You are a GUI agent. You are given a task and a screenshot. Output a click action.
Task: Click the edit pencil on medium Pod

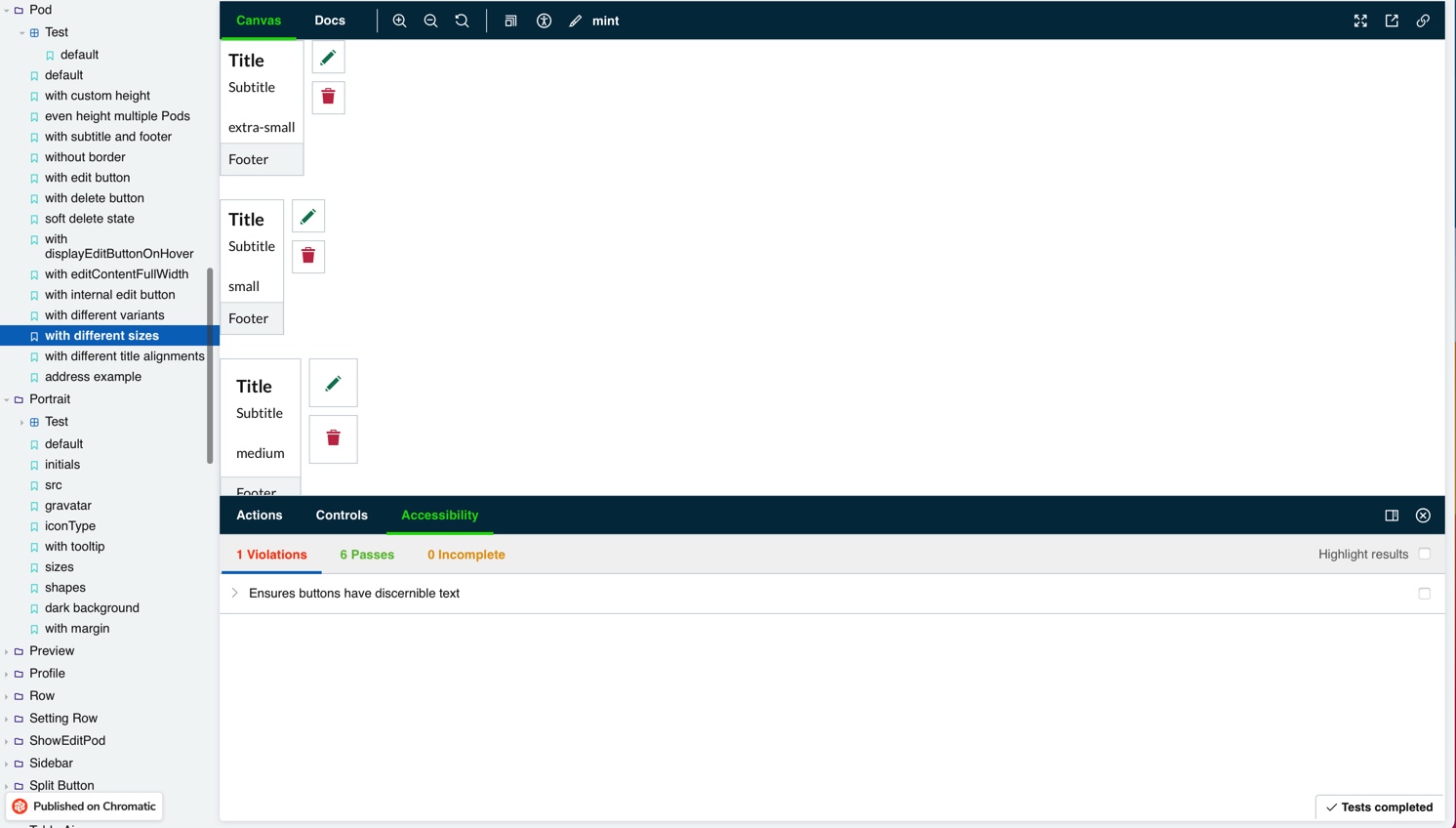[334, 384]
